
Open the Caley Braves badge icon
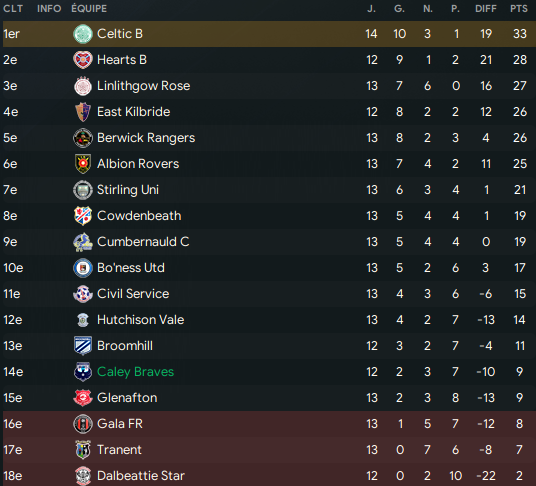point(83,372)
